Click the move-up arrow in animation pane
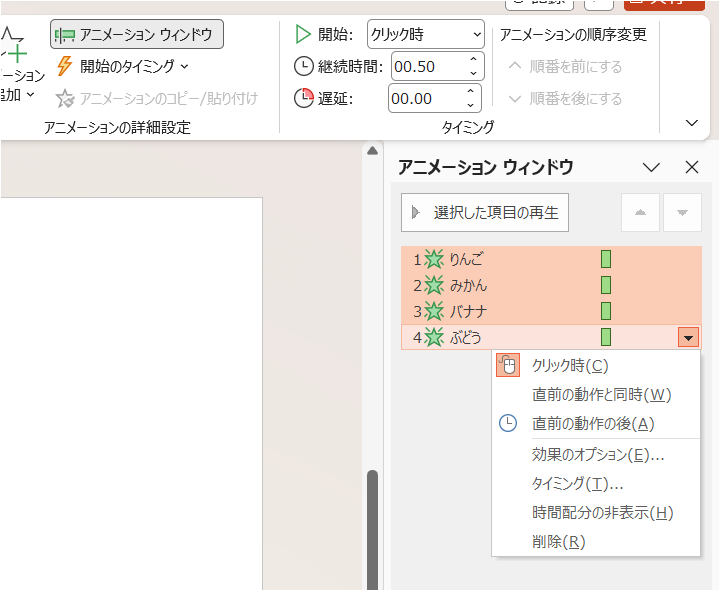Screen dimensions: 720x591 tap(641, 213)
